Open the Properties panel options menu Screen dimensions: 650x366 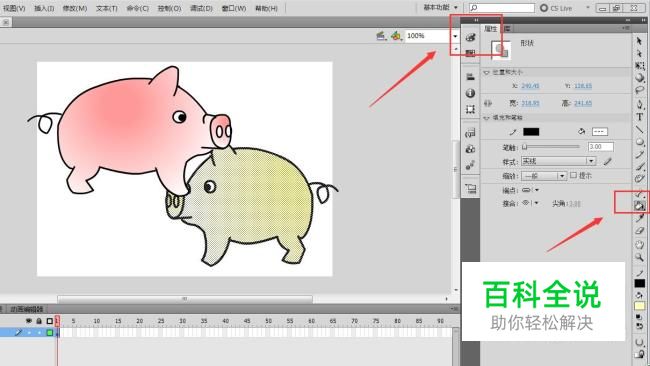(626, 28)
